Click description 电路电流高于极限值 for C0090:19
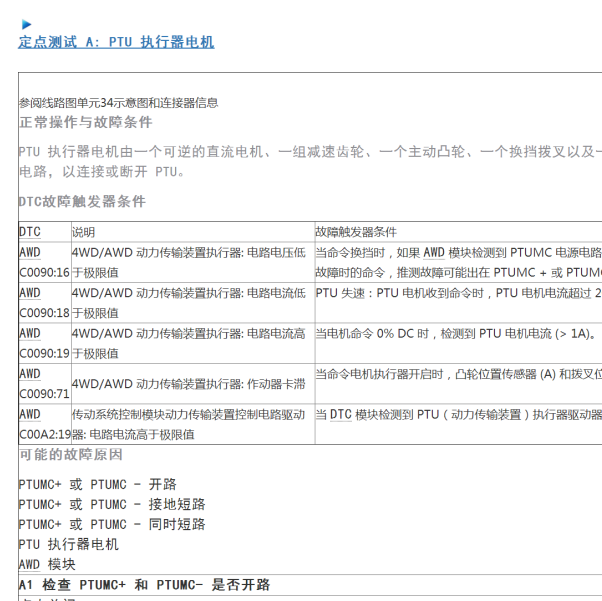Screen dimensions: 602x601 pos(193,343)
